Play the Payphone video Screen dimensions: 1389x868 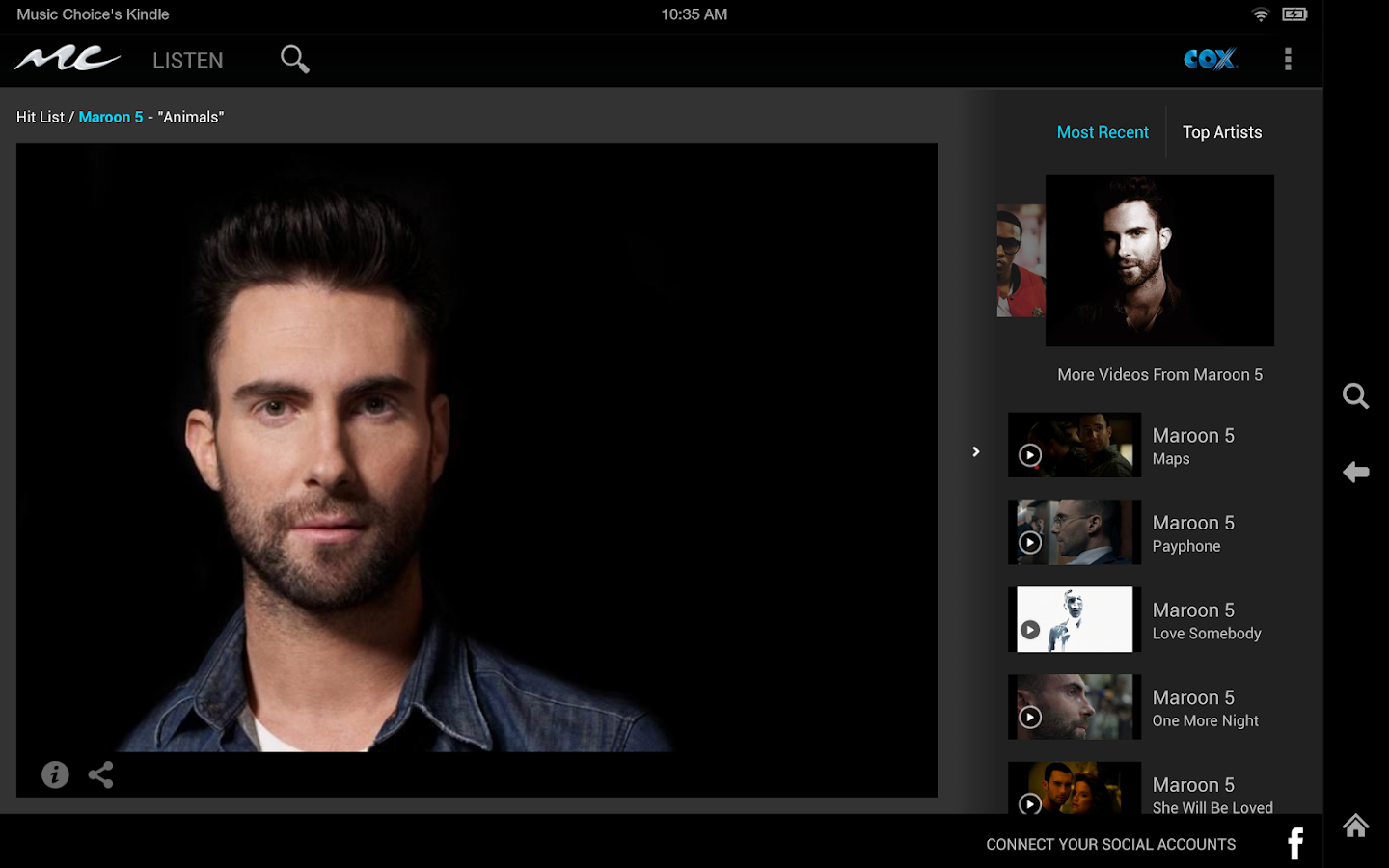tap(1075, 532)
